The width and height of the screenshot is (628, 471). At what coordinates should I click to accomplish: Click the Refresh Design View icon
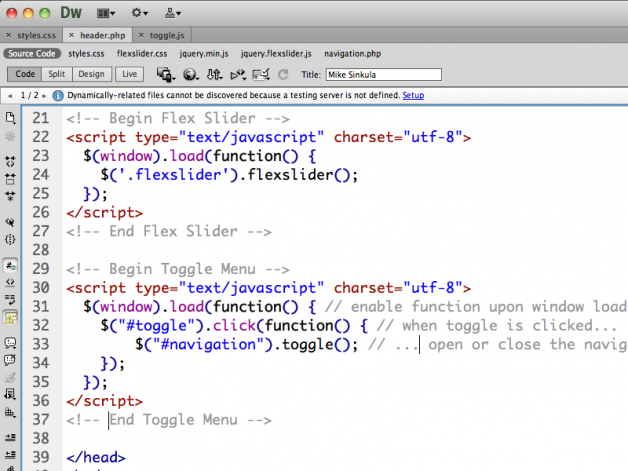pyautogui.click(x=283, y=74)
